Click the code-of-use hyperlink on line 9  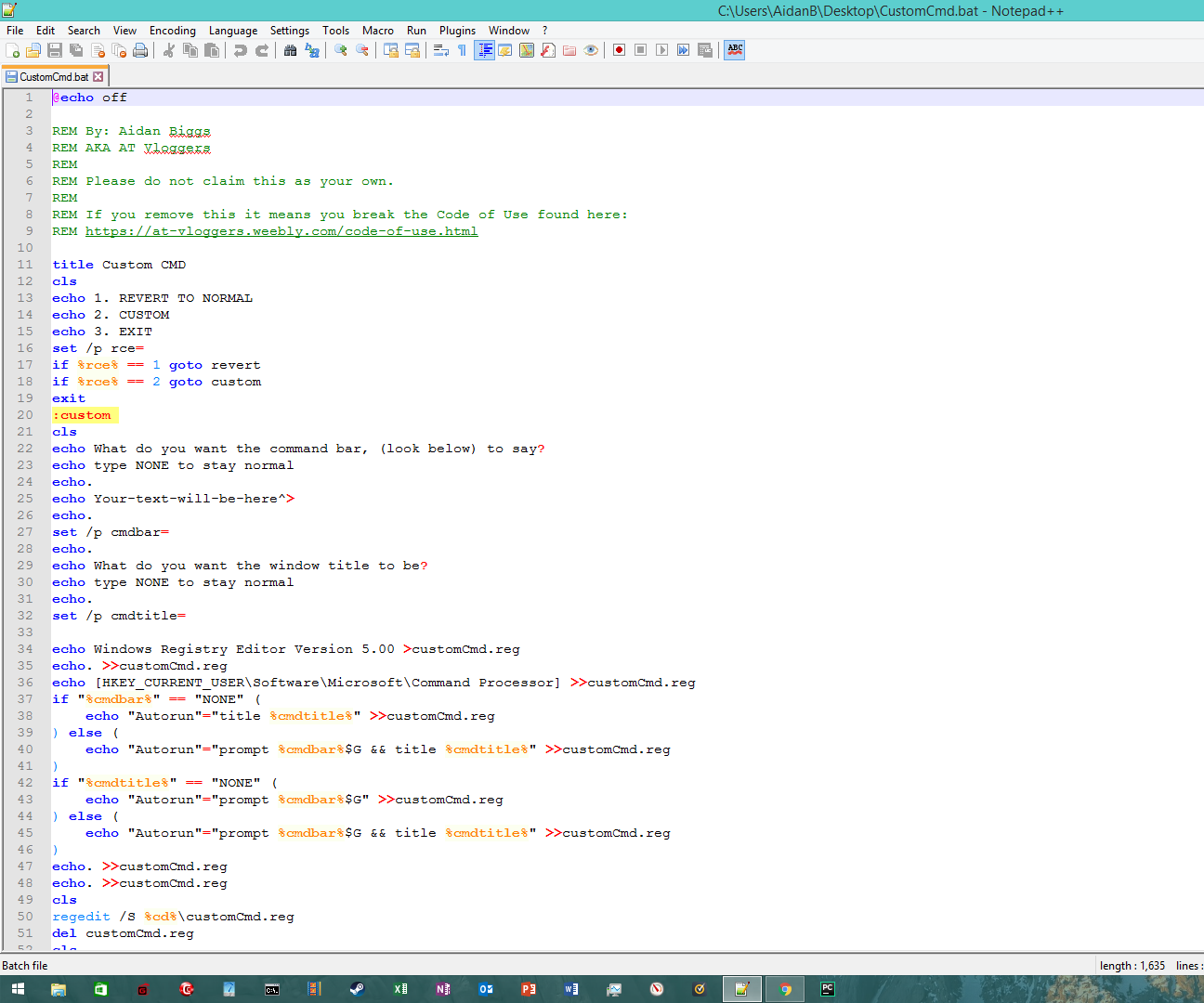coord(281,230)
